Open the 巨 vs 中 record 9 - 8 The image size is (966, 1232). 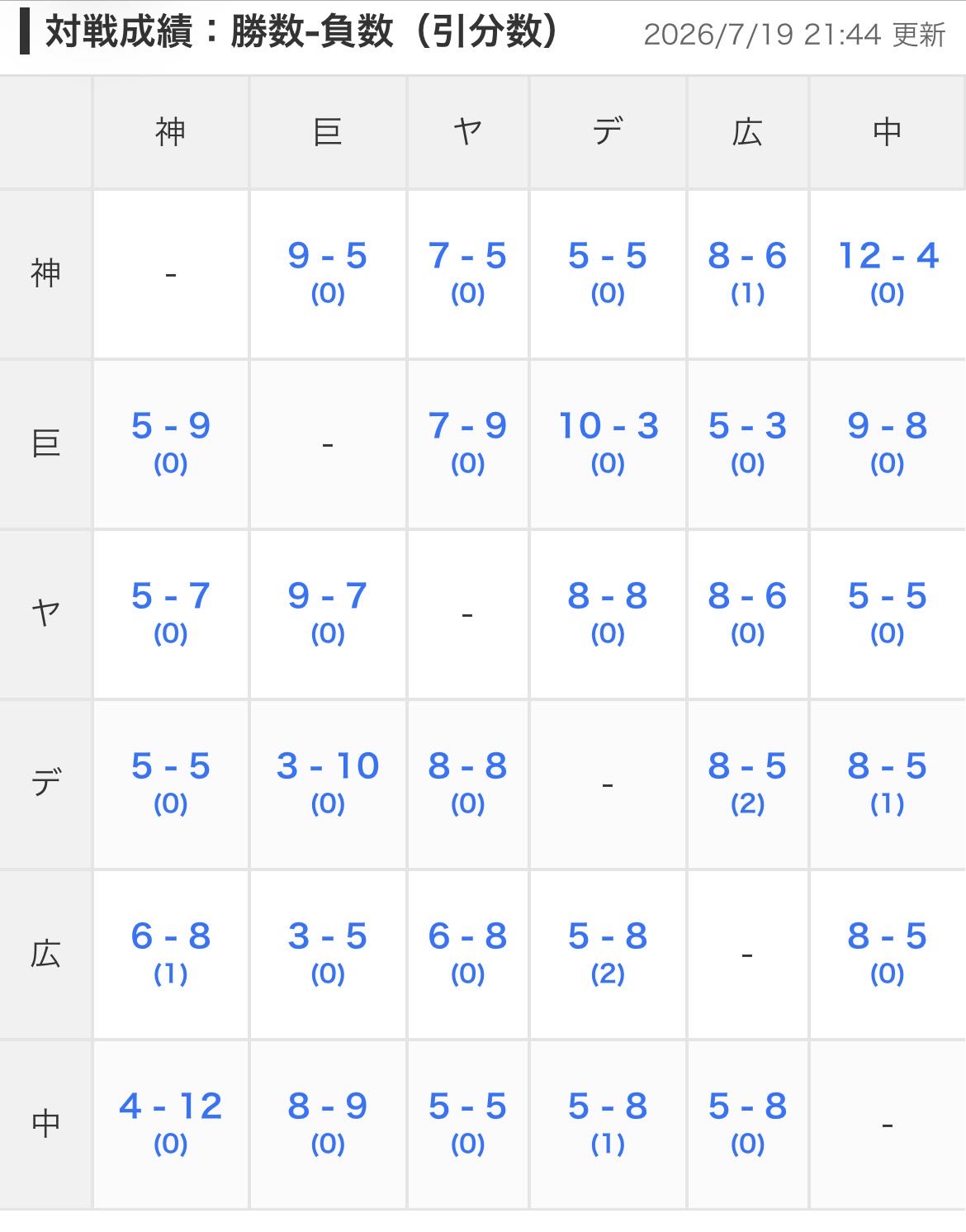(x=888, y=442)
